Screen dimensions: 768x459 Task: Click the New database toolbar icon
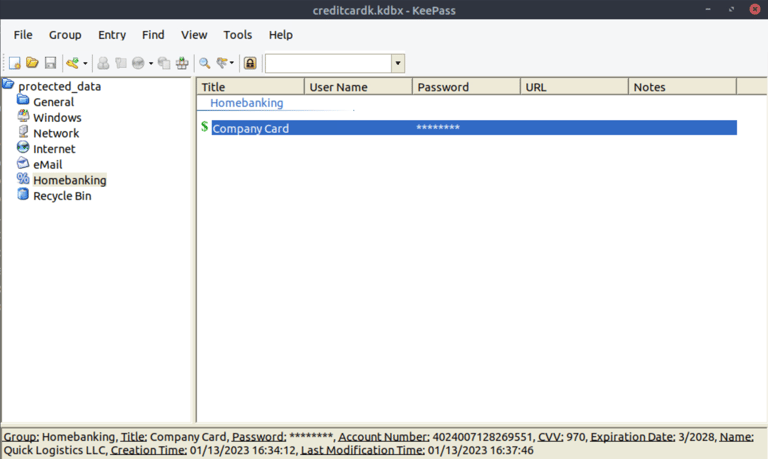click(15, 63)
